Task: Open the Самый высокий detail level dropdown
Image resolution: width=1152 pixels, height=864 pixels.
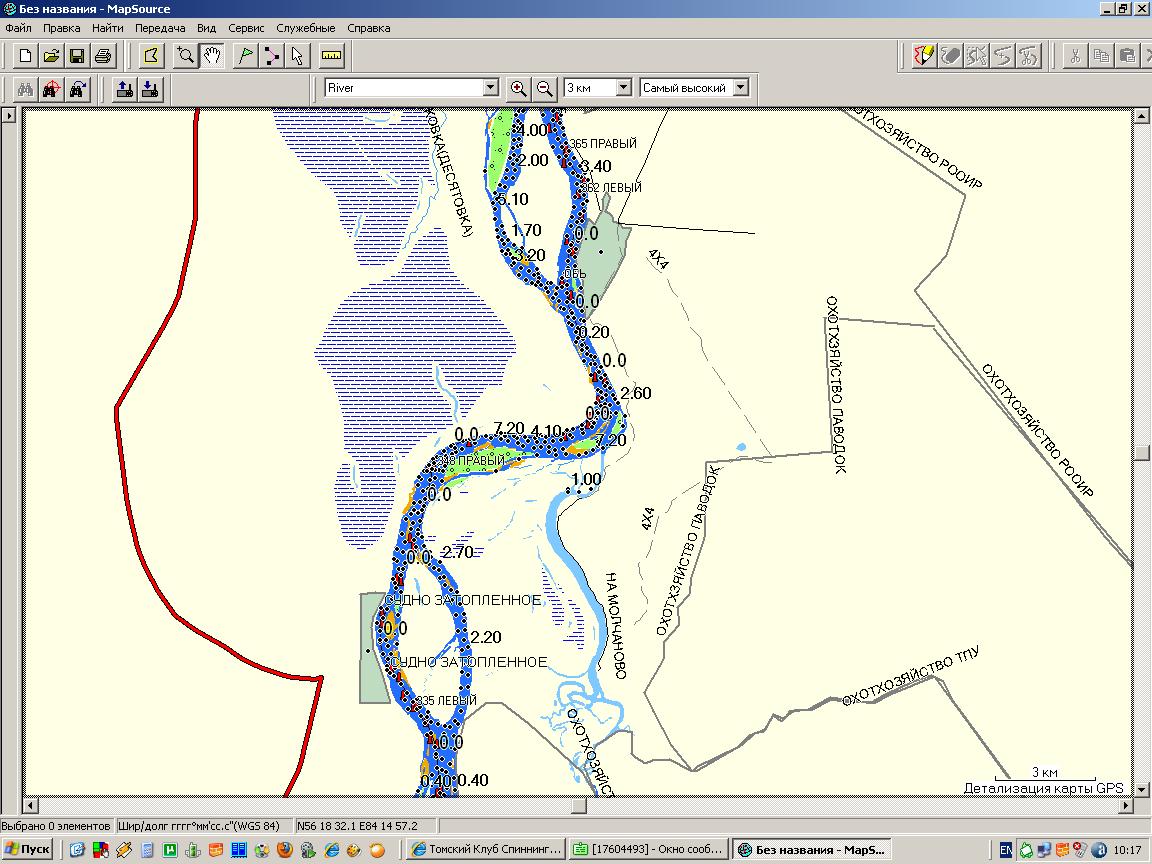Action: click(740, 88)
